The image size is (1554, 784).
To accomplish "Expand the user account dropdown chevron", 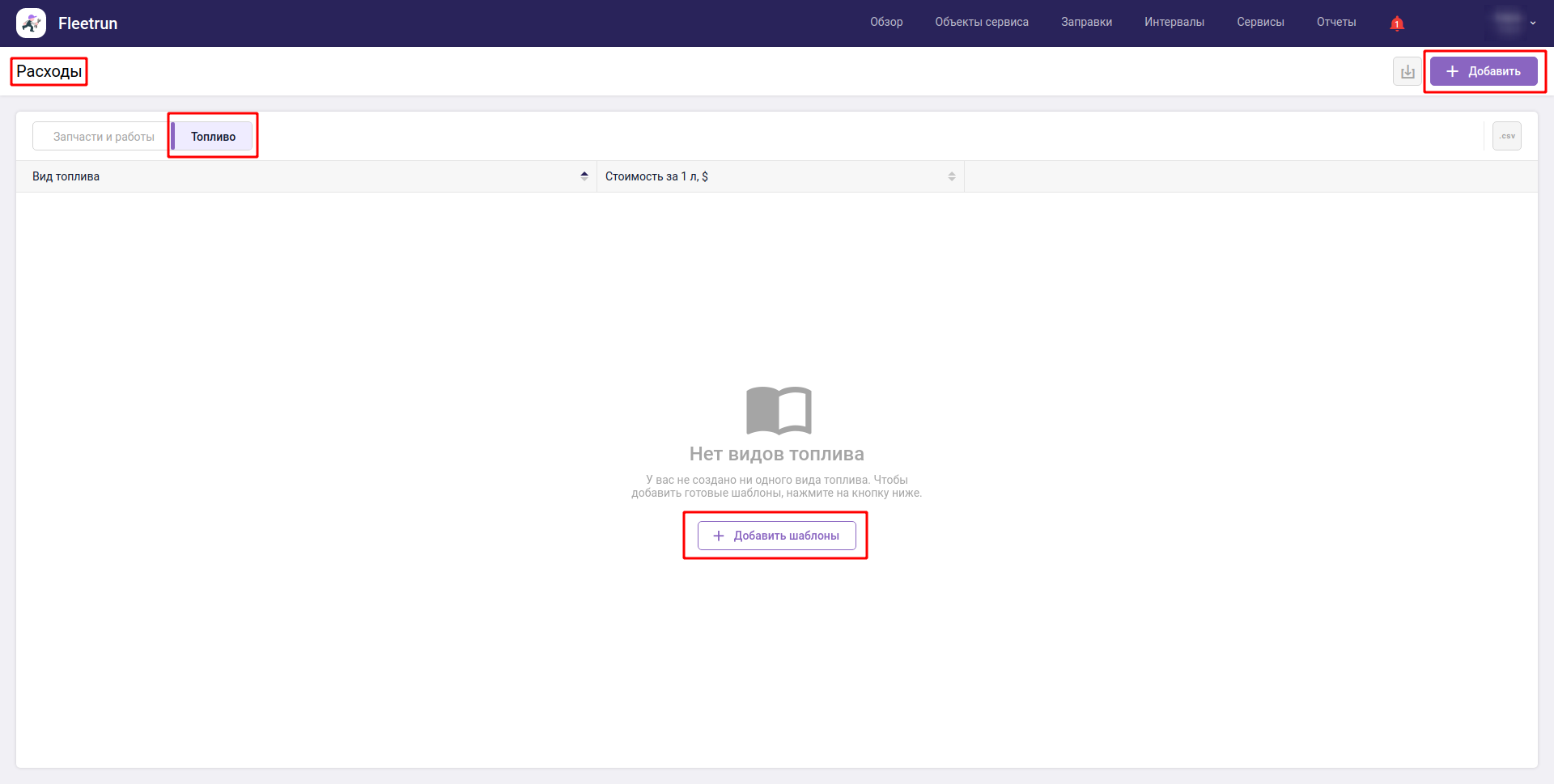I will click(x=1533, y=23).
